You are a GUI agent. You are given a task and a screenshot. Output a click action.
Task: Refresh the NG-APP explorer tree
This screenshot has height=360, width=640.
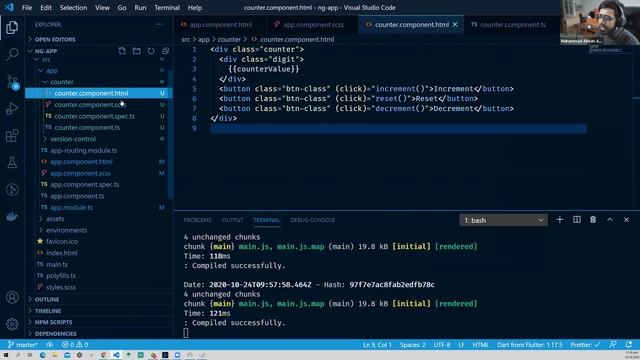tap(151, 51)
